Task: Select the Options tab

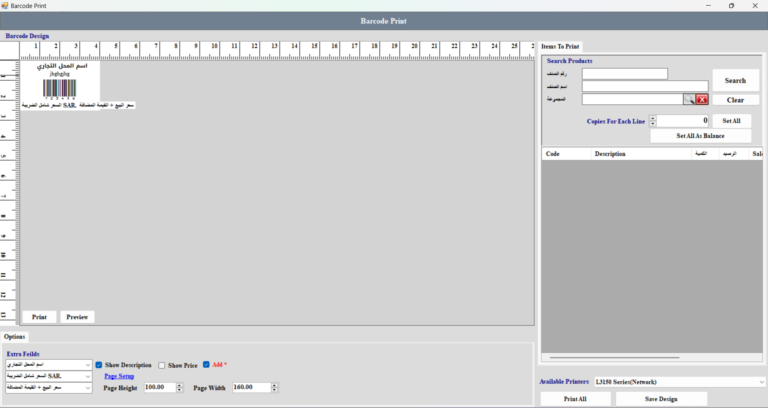Action: 15,337
